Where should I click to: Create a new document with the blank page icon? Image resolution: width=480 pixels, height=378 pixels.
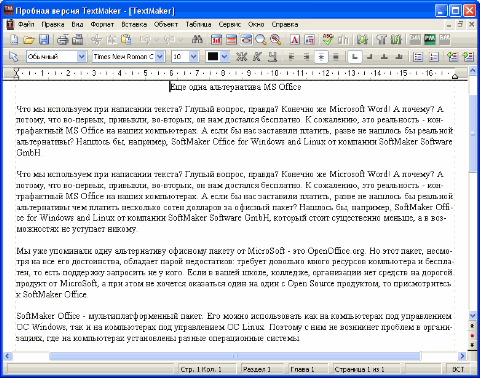point(14,40)
